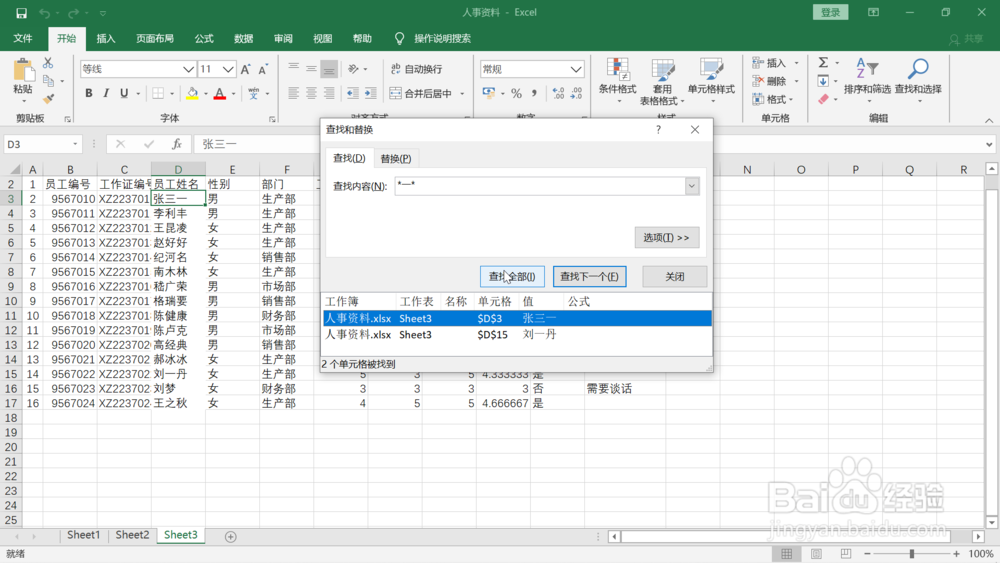Image resolution: width=1000 pixels, height=563 pixels.
Task: Click the center align icon
Action: point(311,93)
